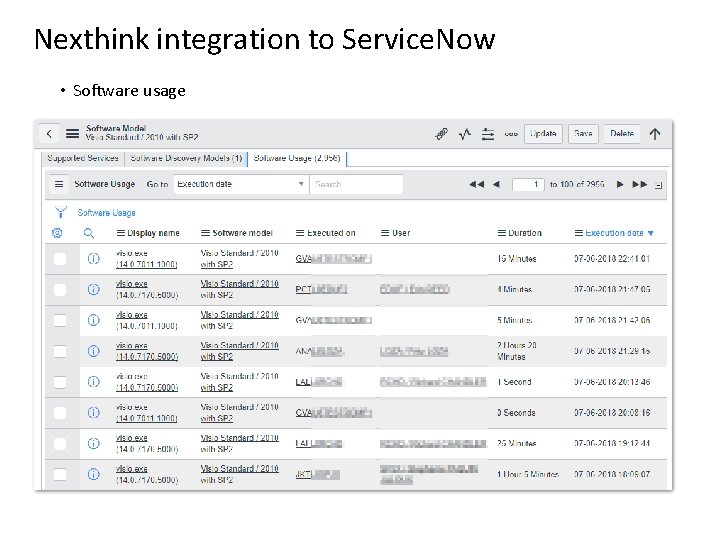Open the Execution date column menu
Image resolution: width=720 pixels, height=540 pixels.
[579, 233]
